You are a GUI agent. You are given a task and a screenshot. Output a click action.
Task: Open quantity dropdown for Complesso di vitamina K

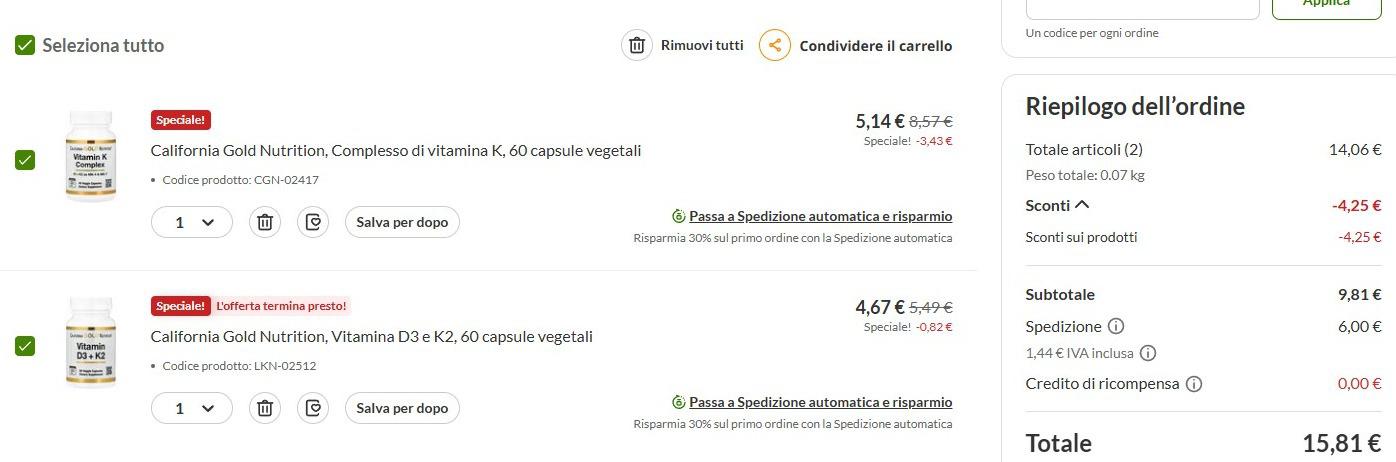coord(192,222)
